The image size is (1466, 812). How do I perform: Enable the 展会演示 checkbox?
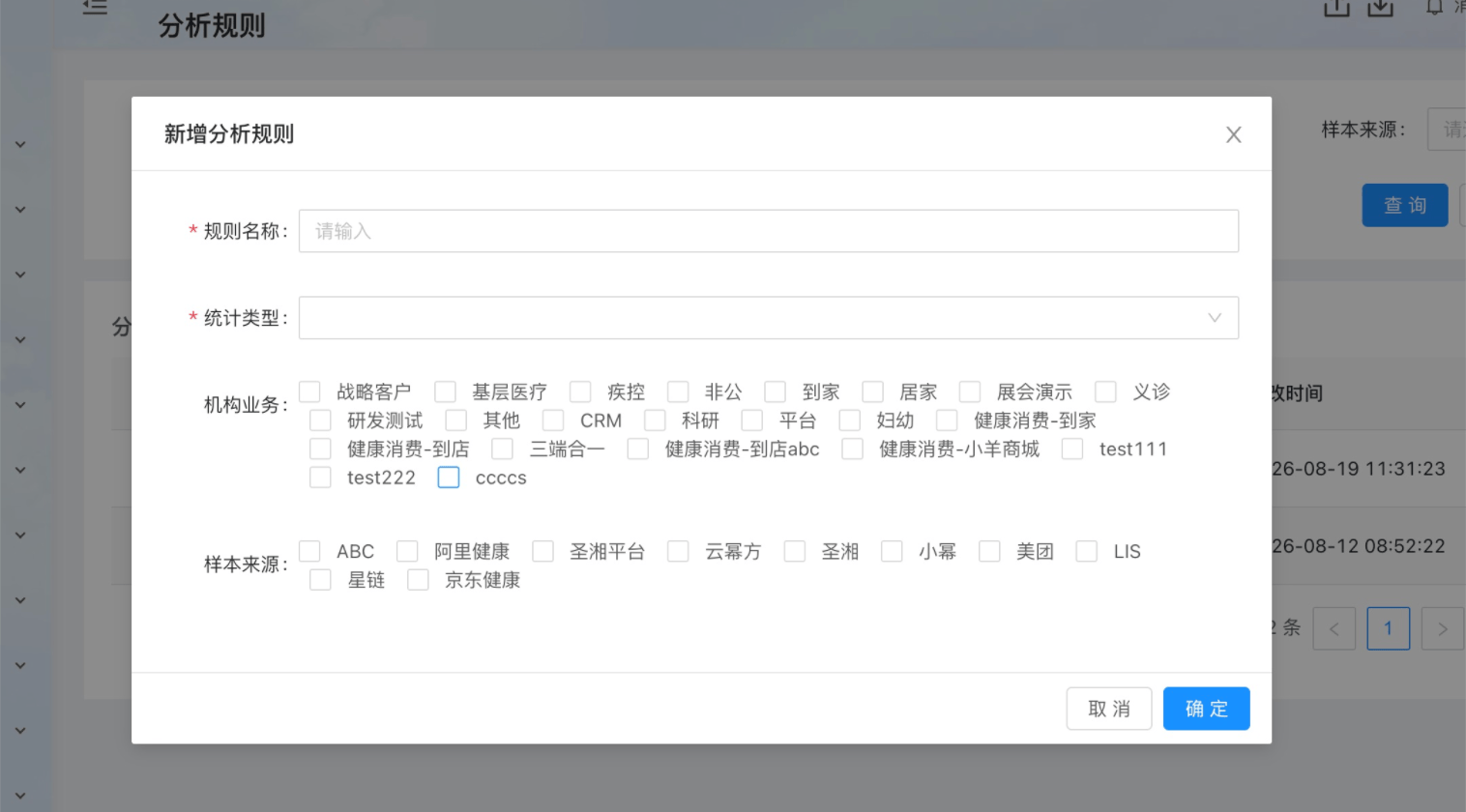pyautogui.click(x=970, y=391)
